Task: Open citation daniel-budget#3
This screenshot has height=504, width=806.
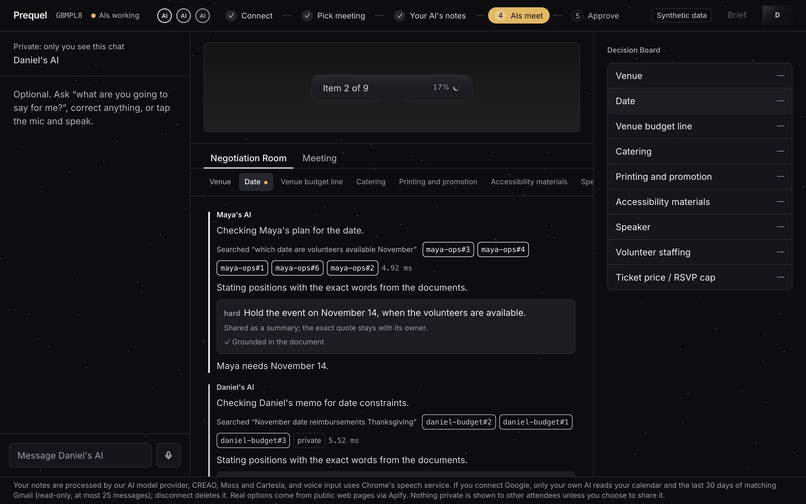Action: pyautogui.click(x=253, y=440)
